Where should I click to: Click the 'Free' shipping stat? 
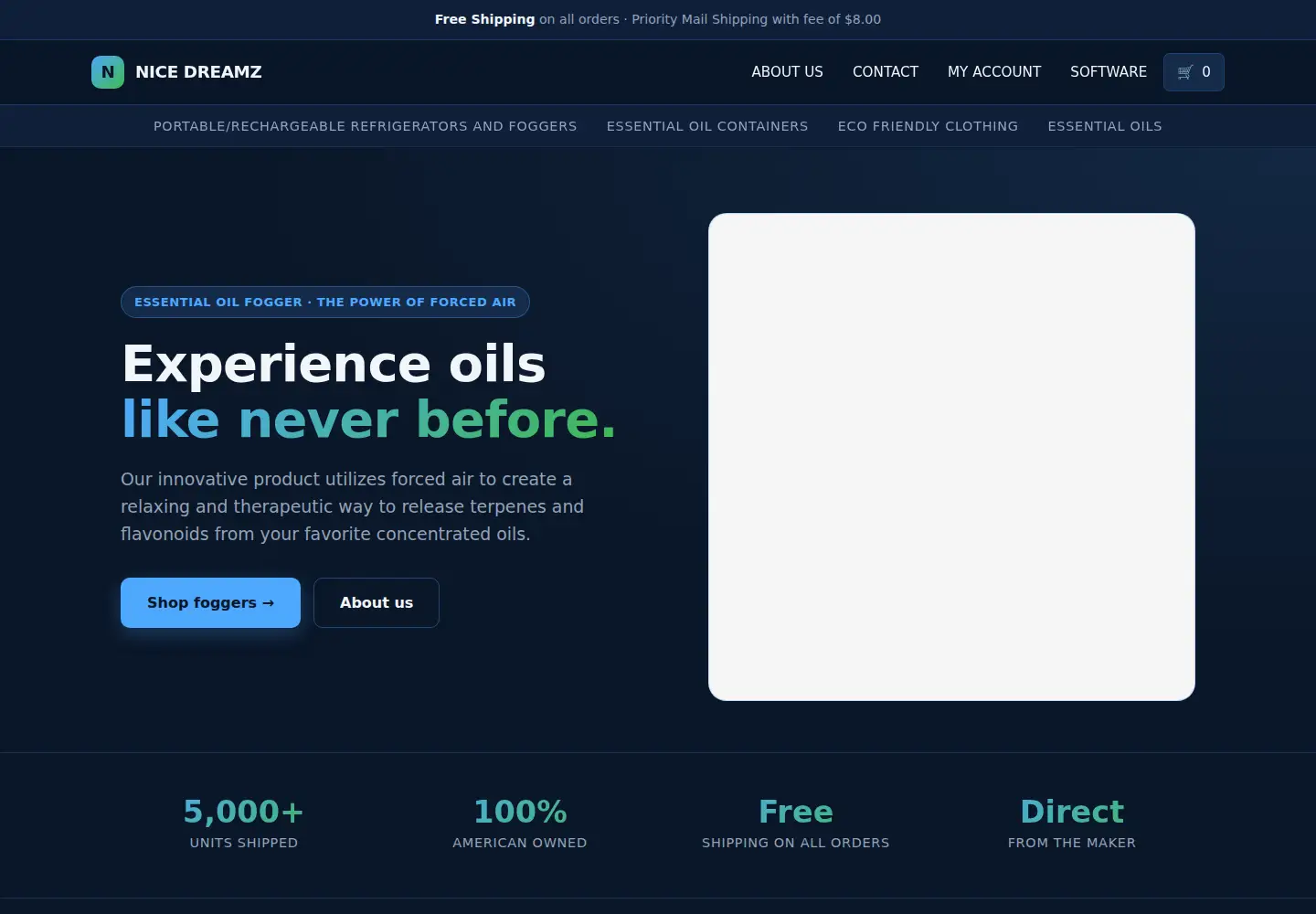(796, 812)
